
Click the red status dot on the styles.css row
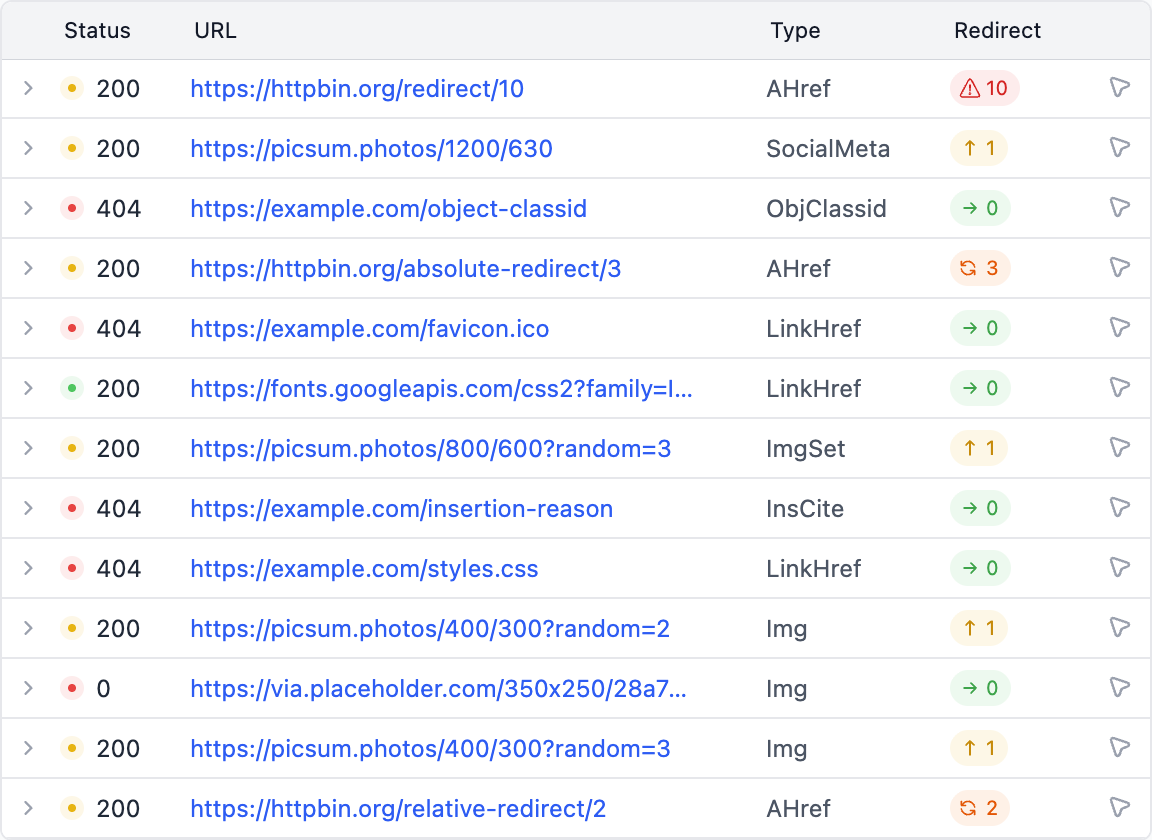coord(71,568)
